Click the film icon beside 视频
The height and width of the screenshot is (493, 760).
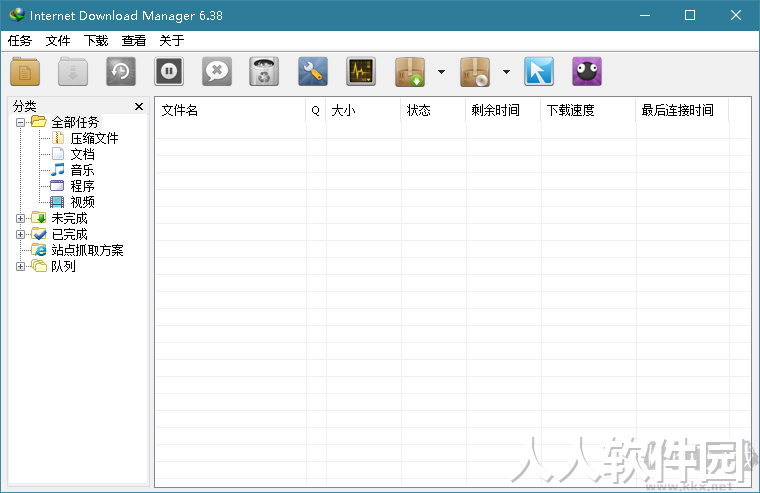click(57, 202)
